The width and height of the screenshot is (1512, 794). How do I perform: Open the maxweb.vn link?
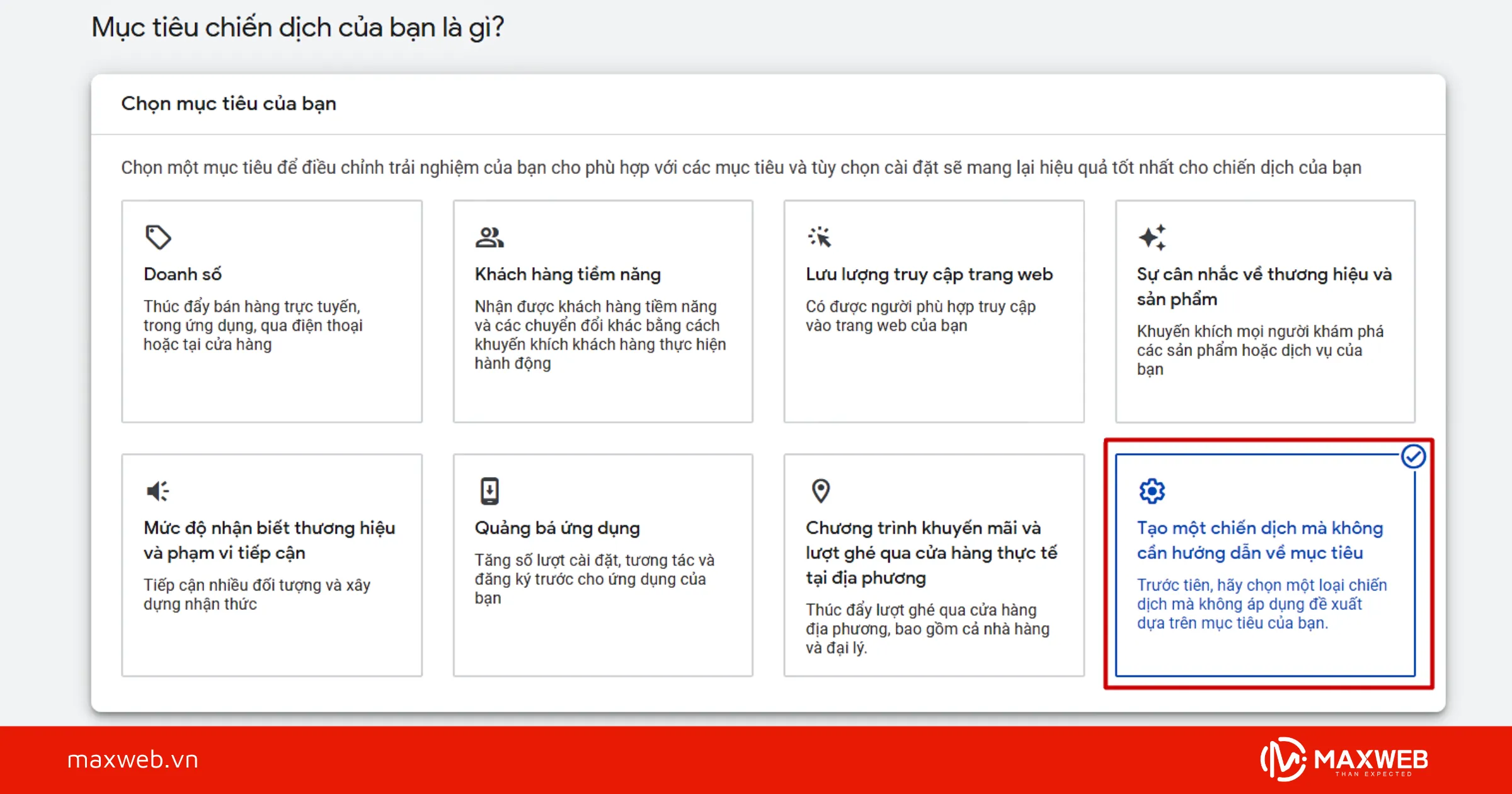(x=134, y=759)
